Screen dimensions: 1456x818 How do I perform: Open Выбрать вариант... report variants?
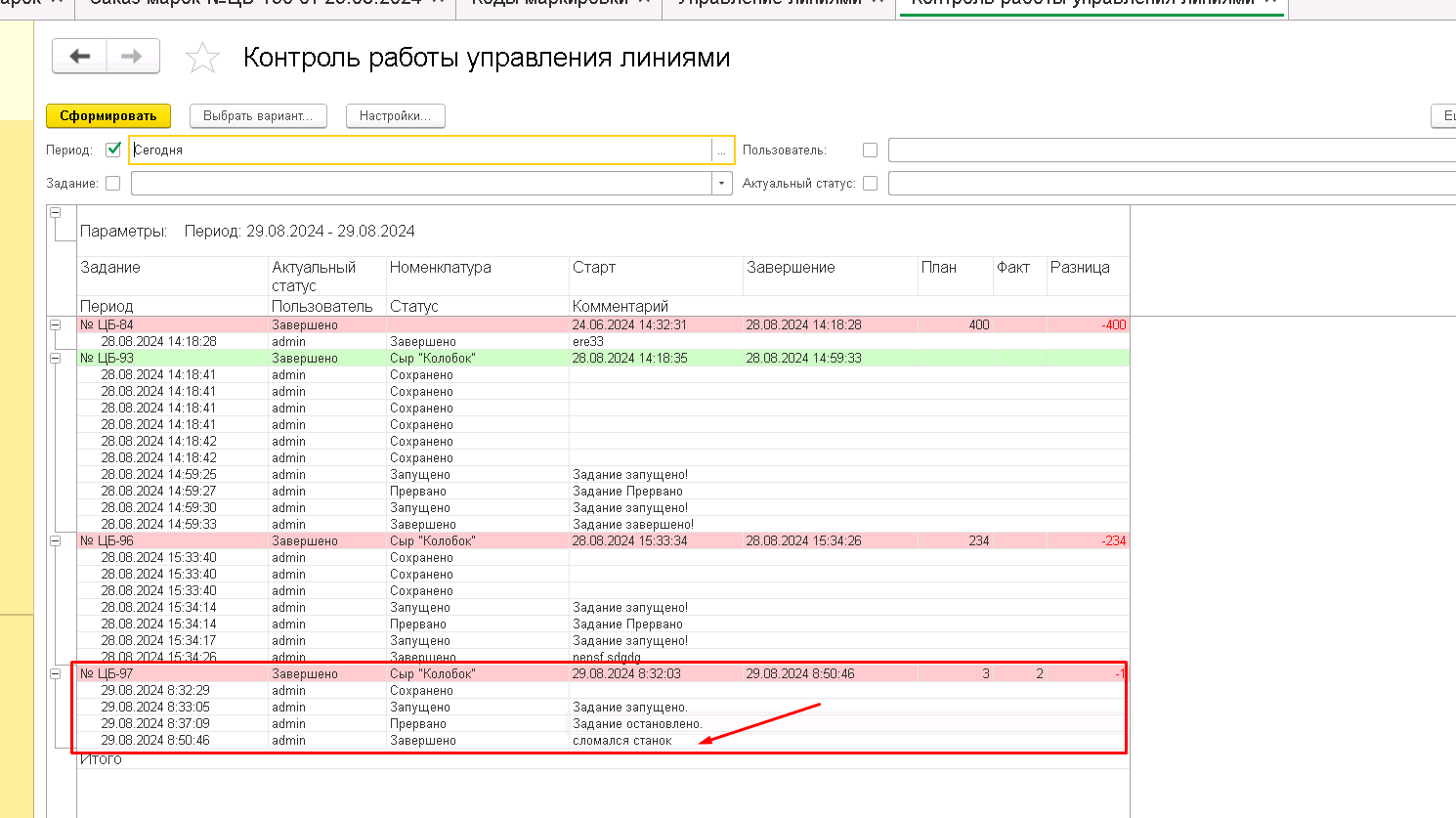pyautogui.click(x=258, y=115)
